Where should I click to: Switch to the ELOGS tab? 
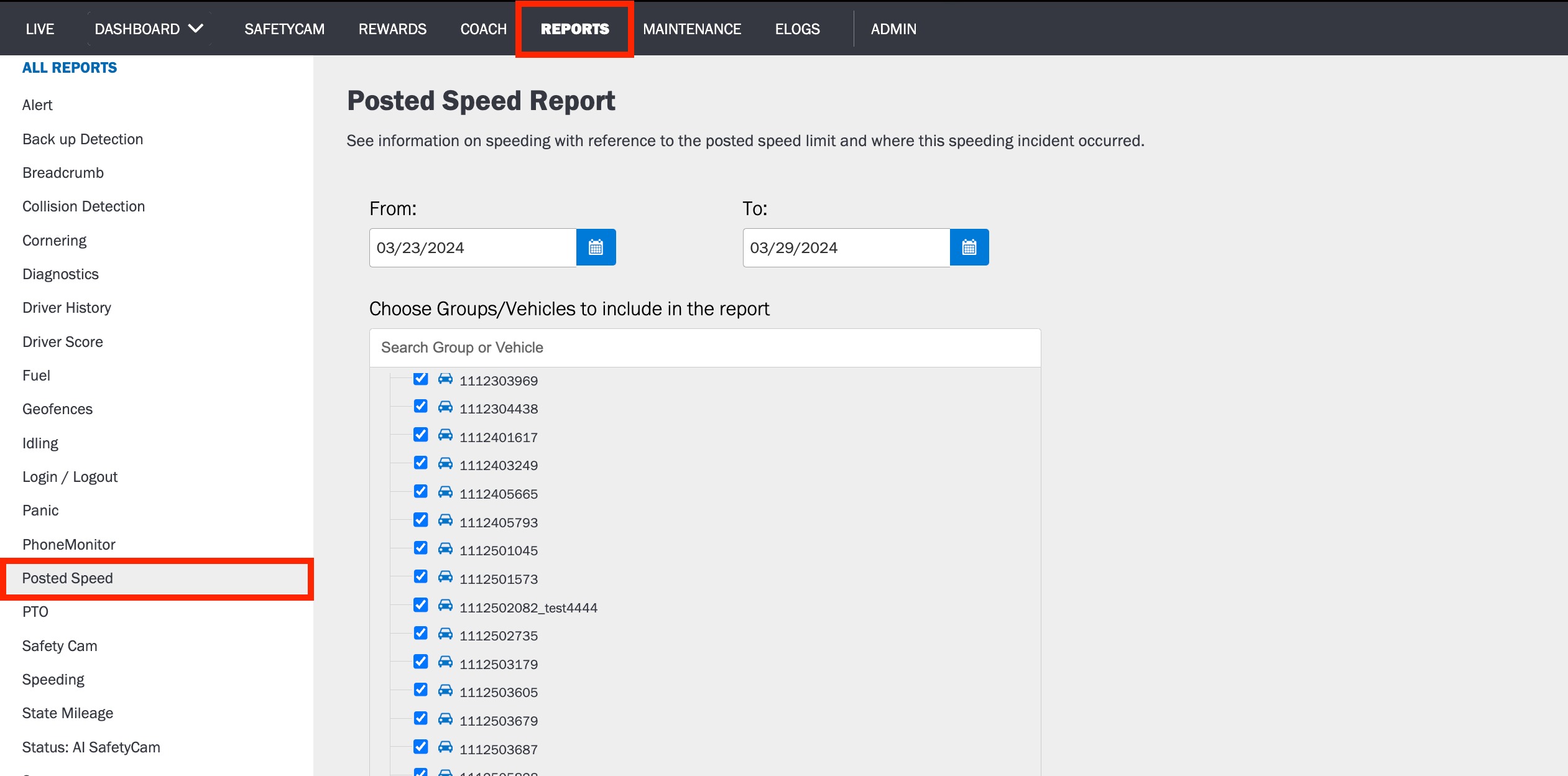pos(798,29)
